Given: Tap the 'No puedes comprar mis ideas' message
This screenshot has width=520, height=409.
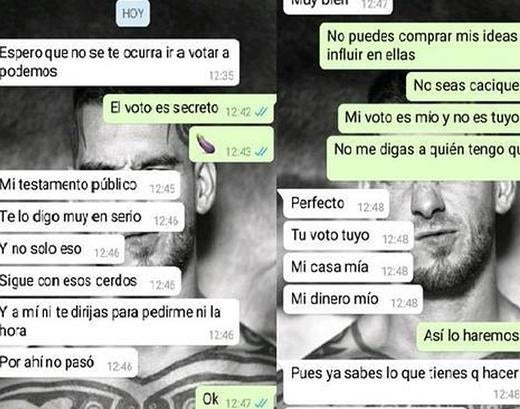Looking at the screenshot, I should click(x=420, y=46).
